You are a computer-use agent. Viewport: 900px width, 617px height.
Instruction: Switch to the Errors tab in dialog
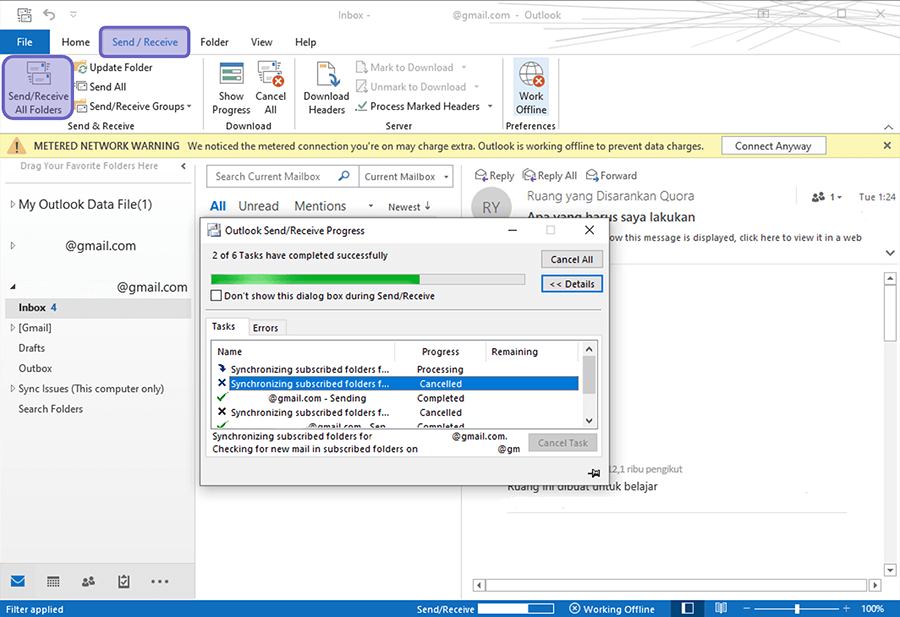[x=265, y=328]
